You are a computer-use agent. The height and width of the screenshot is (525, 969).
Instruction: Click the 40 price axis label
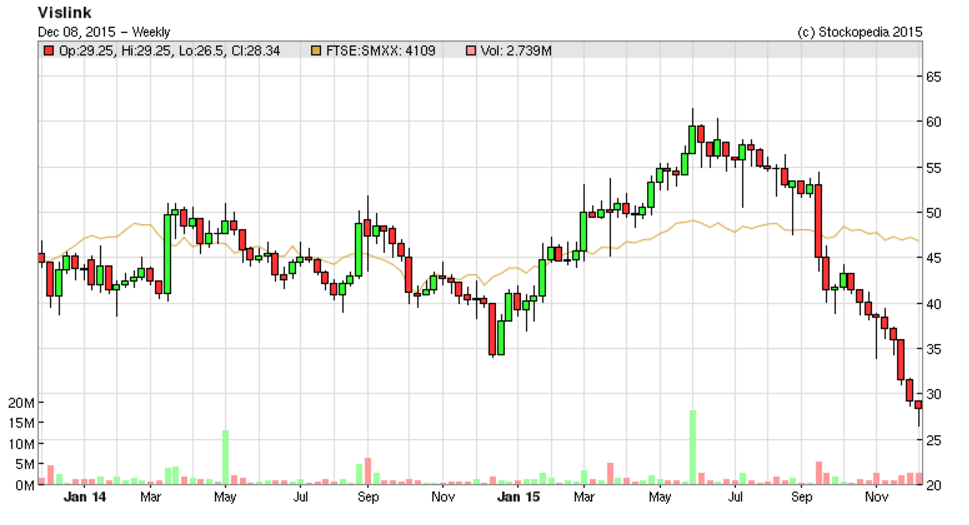pos(933,304)
